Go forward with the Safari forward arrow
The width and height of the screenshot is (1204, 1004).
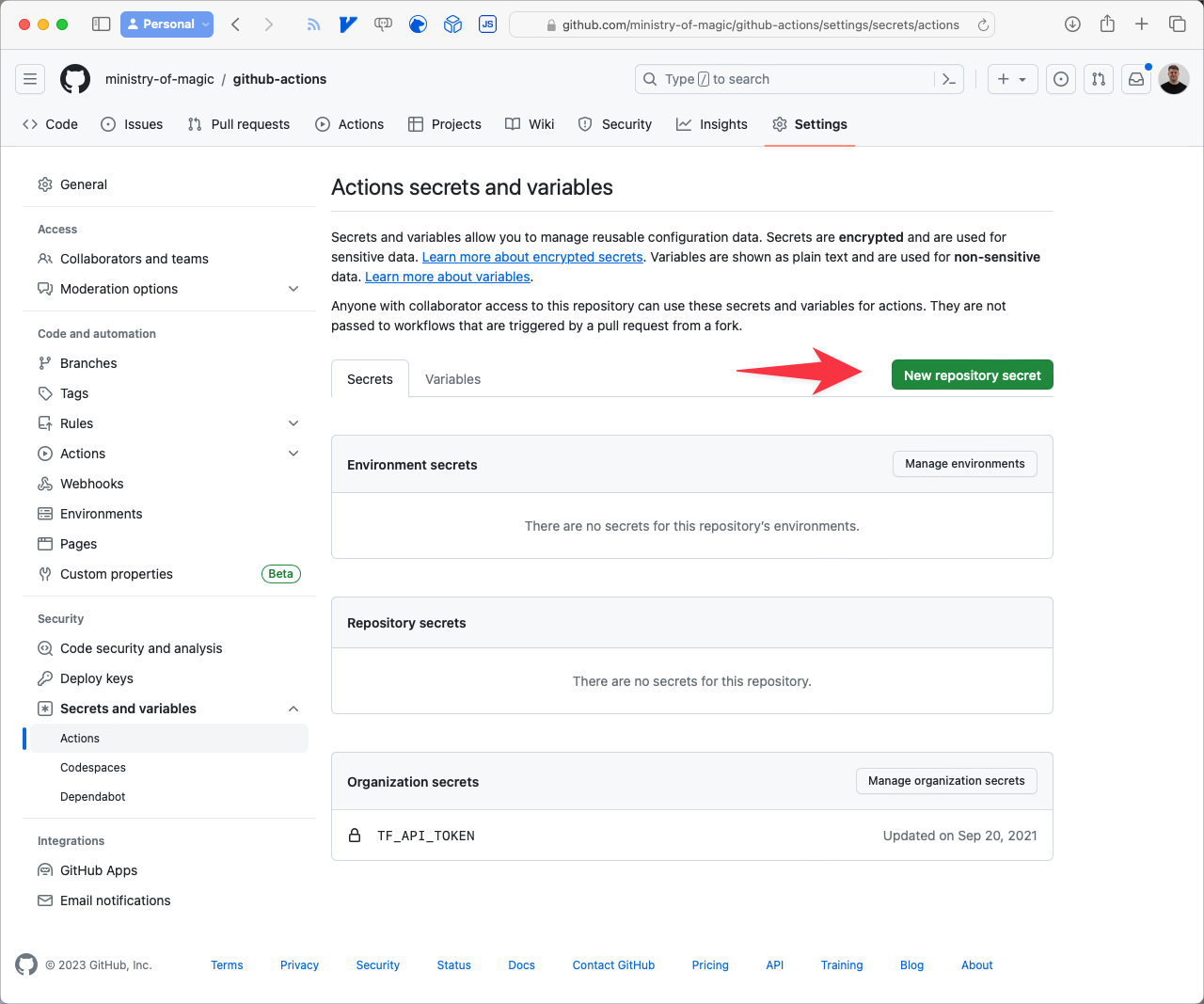269,24
